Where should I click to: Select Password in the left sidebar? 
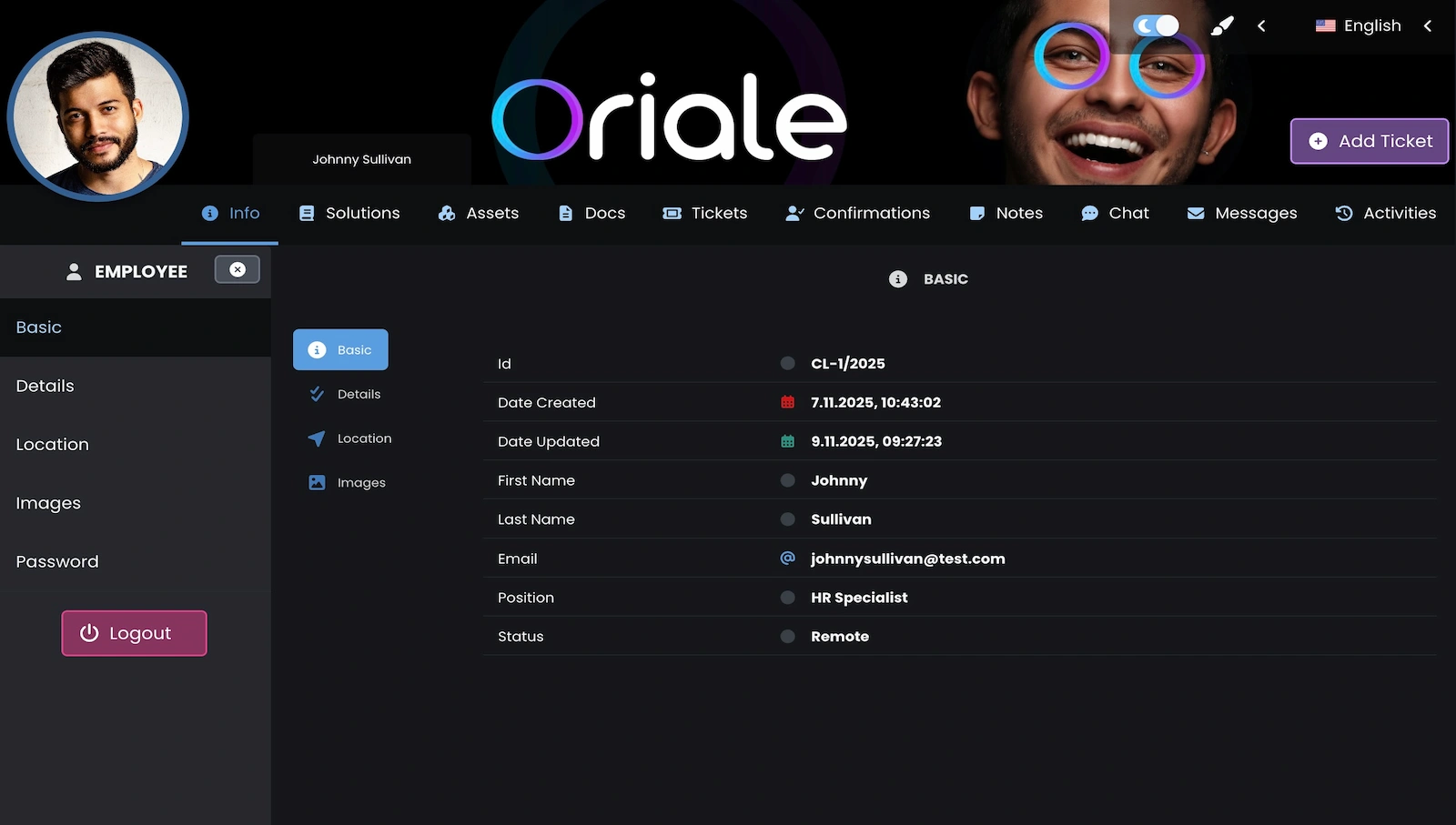tap(57, 562)
